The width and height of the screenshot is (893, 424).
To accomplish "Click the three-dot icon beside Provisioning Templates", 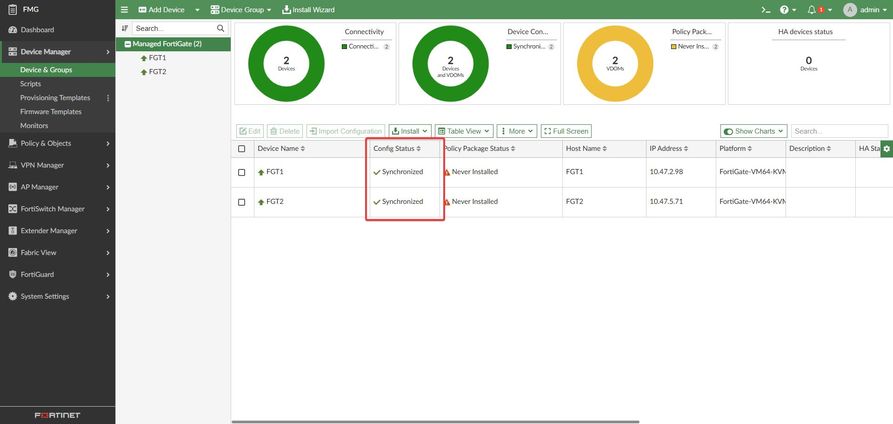I will pos(108,98).
